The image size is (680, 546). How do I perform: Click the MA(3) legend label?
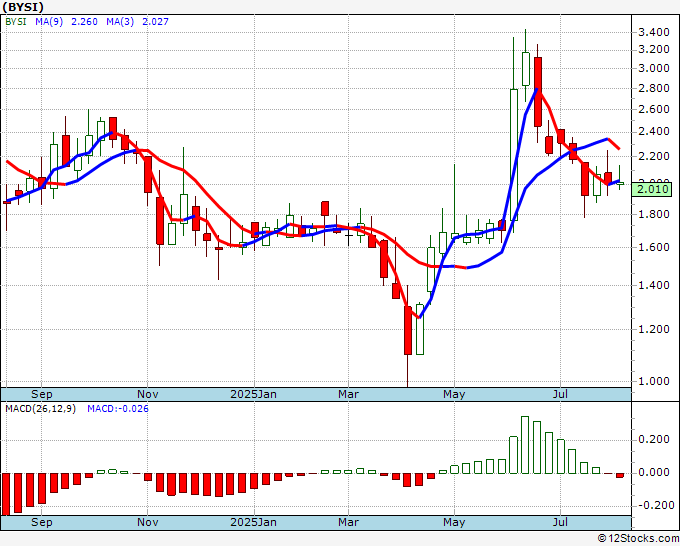point(120,21)
